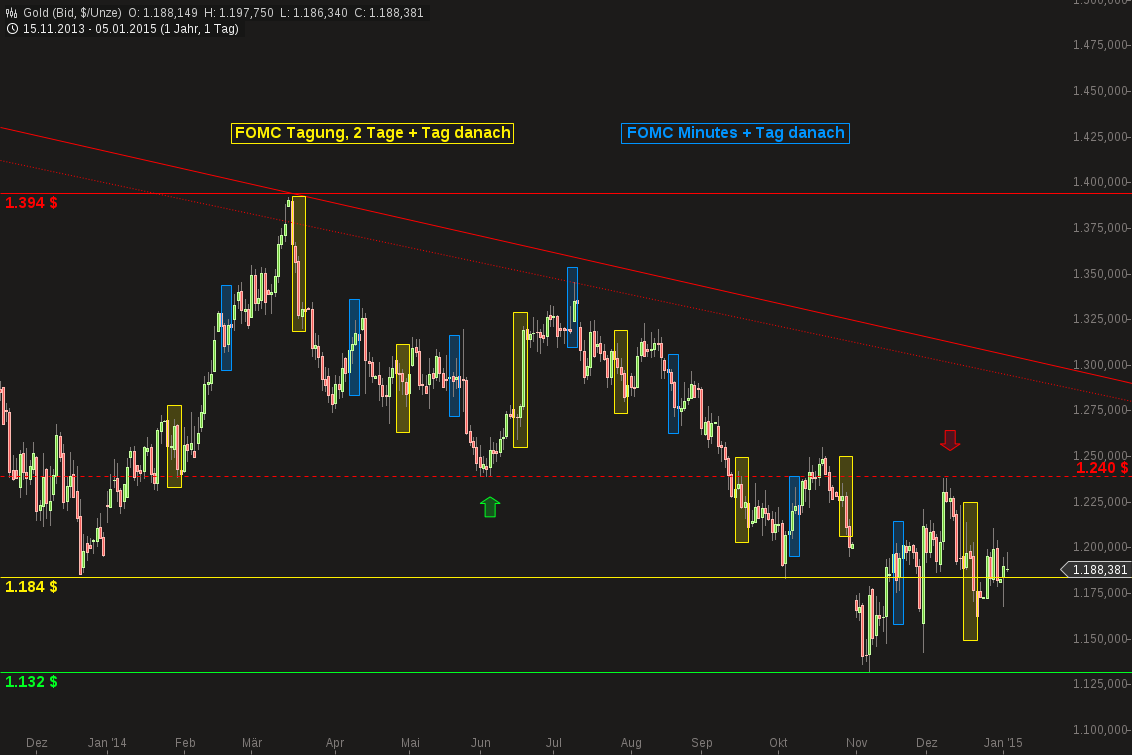This screenshot has height=755, width=1132.
Task: Click the FOMC Tagung, 2 Tage + Tag danach legend
Action: [x=372, y=132]
